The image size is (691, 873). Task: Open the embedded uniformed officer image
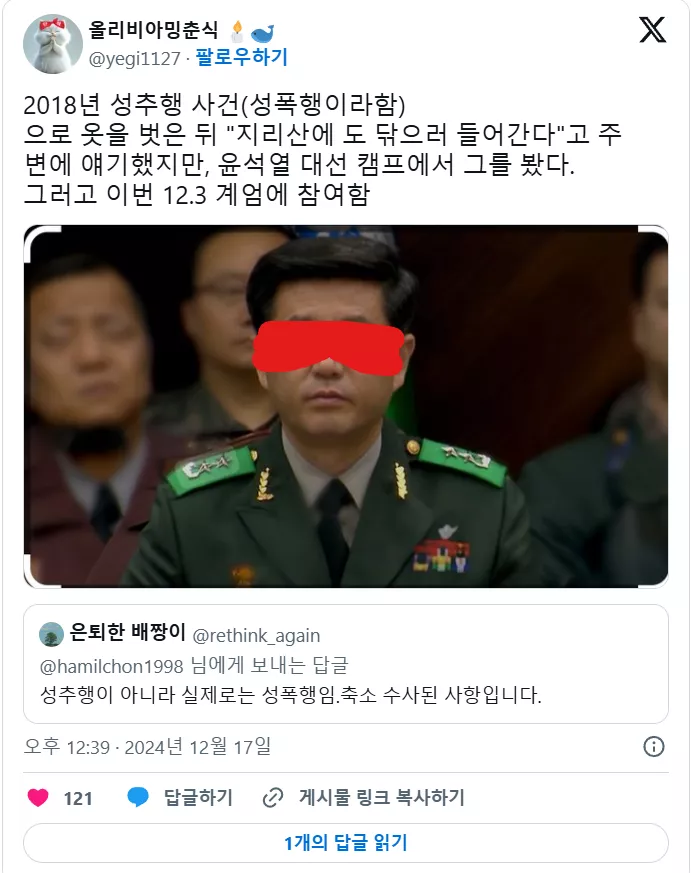[x=346, y=406]
